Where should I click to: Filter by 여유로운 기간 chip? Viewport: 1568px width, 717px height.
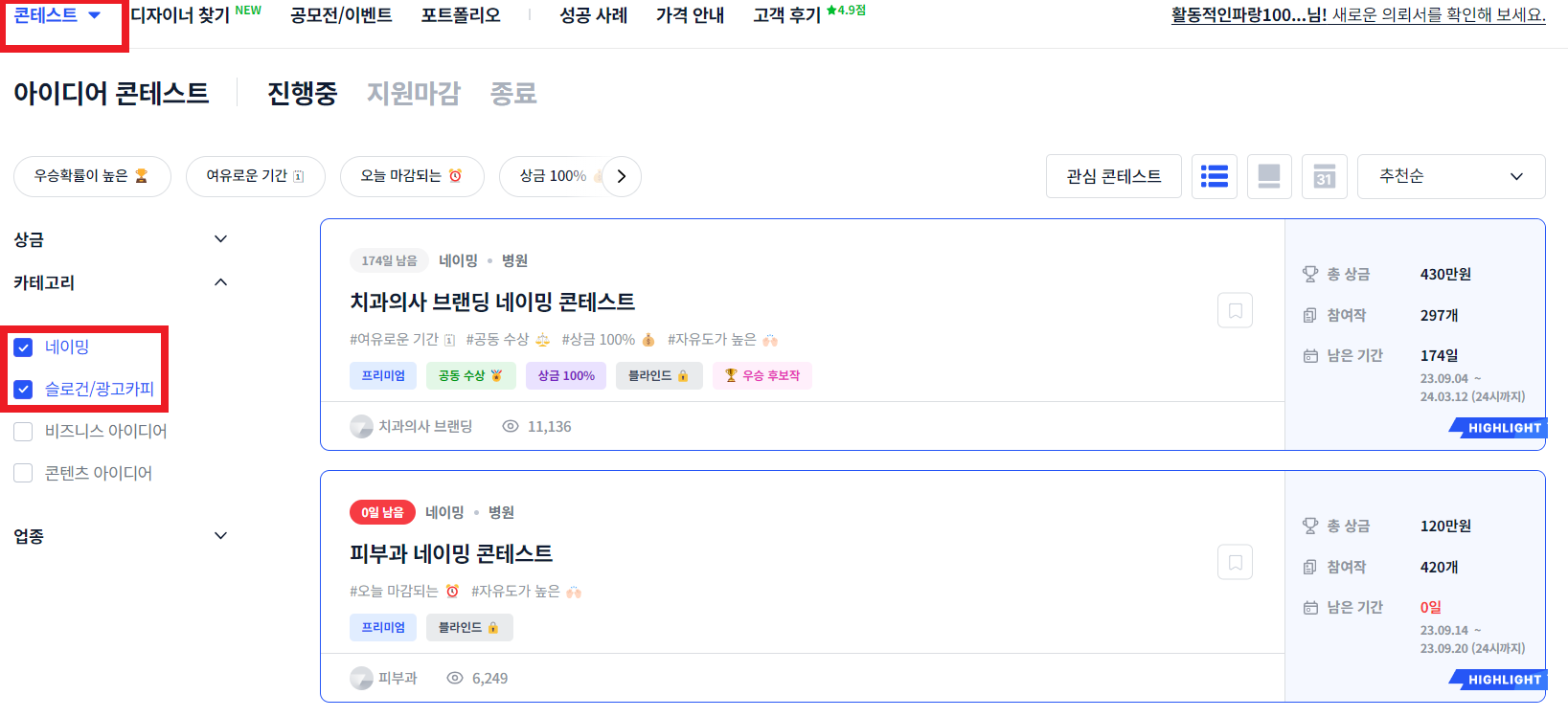pyautogui.click(x=256, y=176)
